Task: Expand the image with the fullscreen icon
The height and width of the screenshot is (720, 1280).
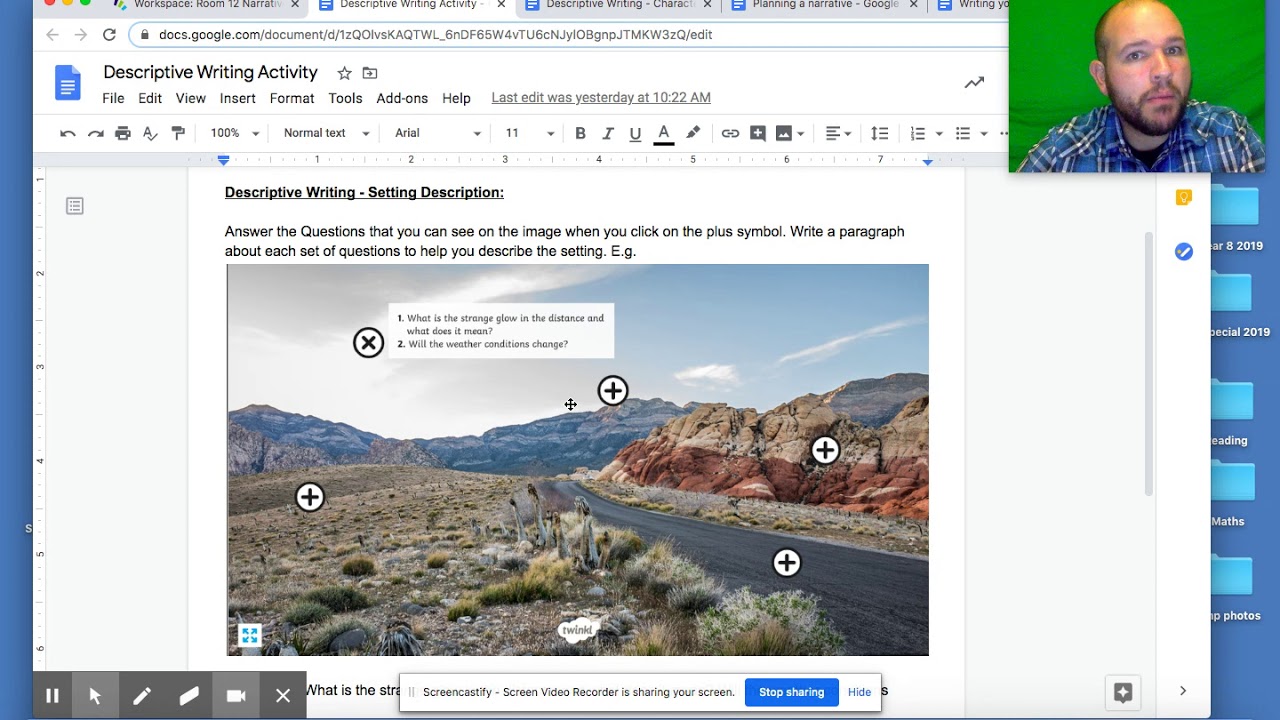Action: point(249,635)
